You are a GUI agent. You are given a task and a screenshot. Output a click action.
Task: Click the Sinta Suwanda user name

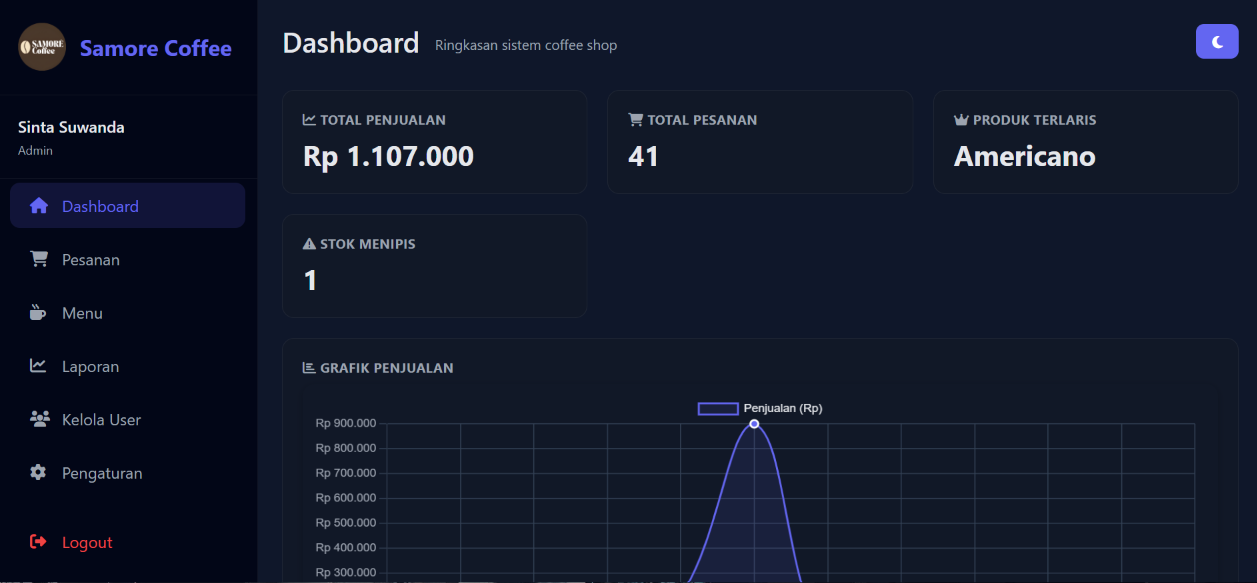(71, 127)
